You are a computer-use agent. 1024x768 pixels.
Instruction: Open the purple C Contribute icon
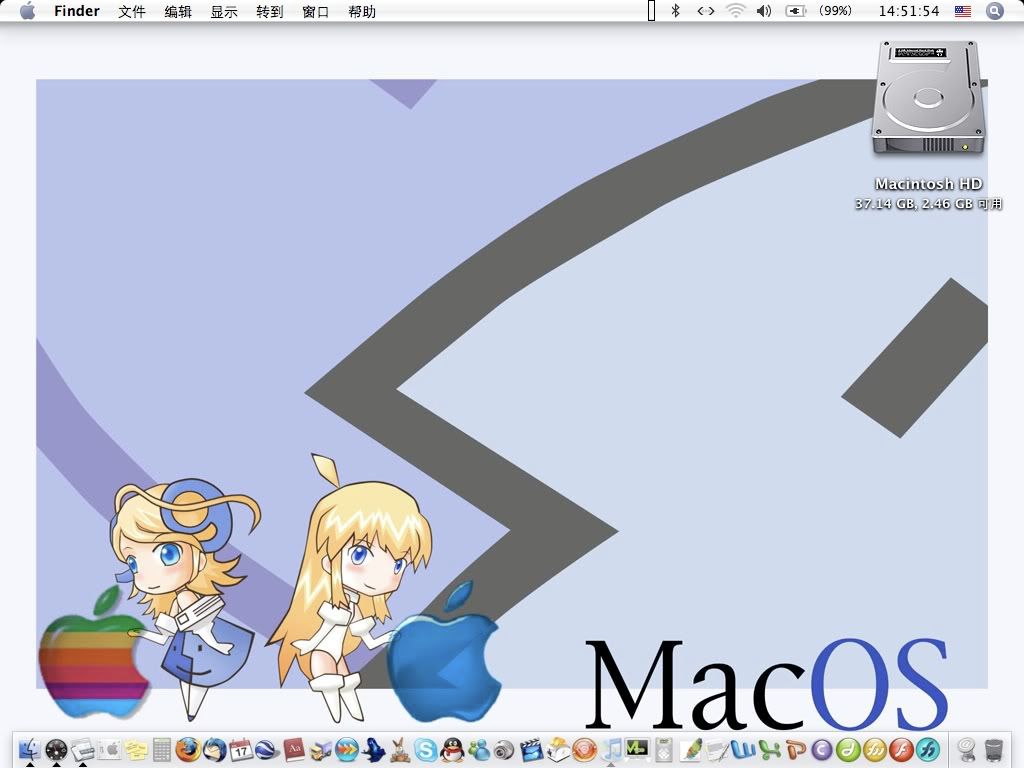pyautogui.click(x=823, y=748)
